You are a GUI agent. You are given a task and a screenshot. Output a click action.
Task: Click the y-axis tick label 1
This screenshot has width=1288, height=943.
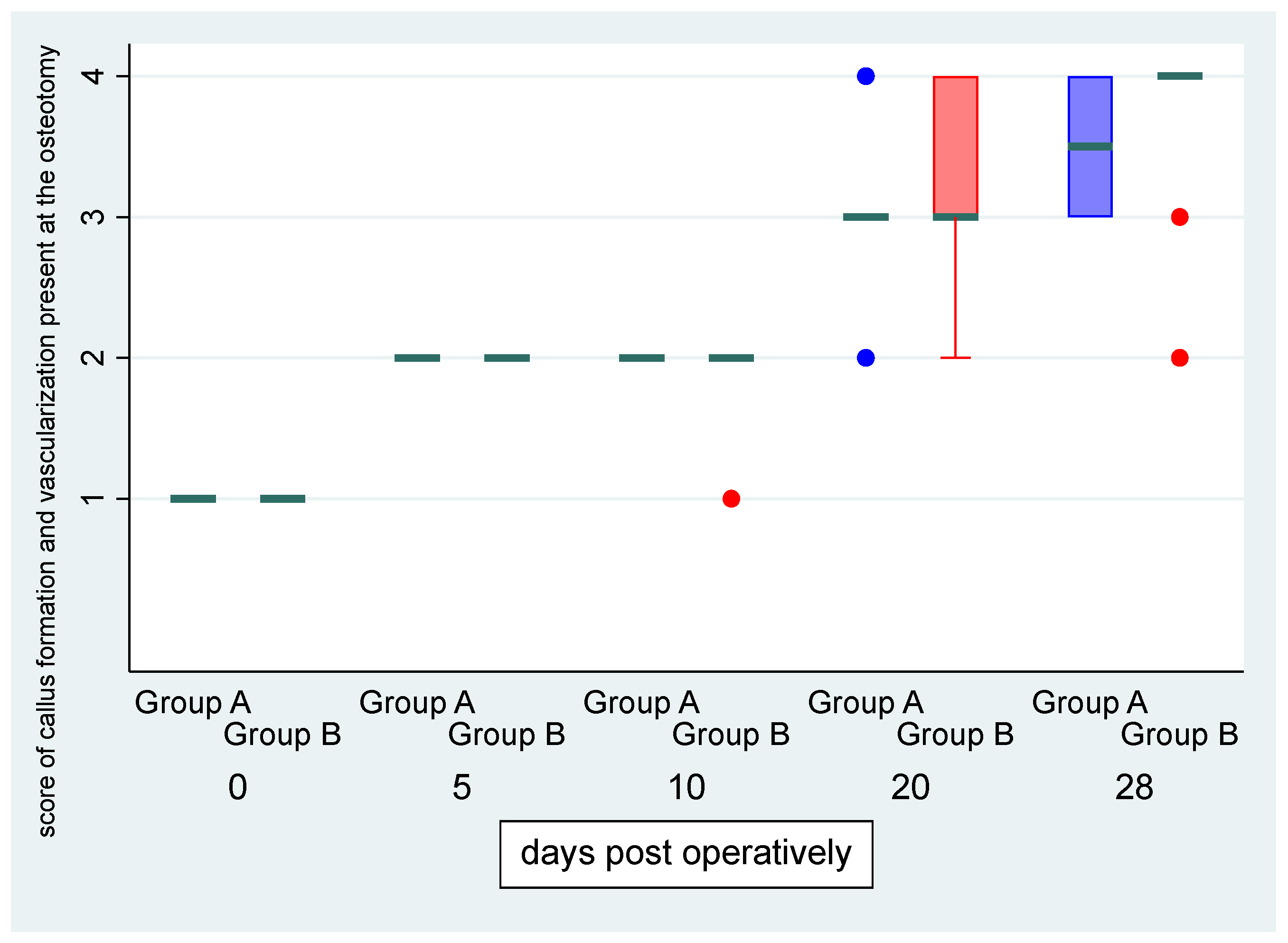[94, 499]
